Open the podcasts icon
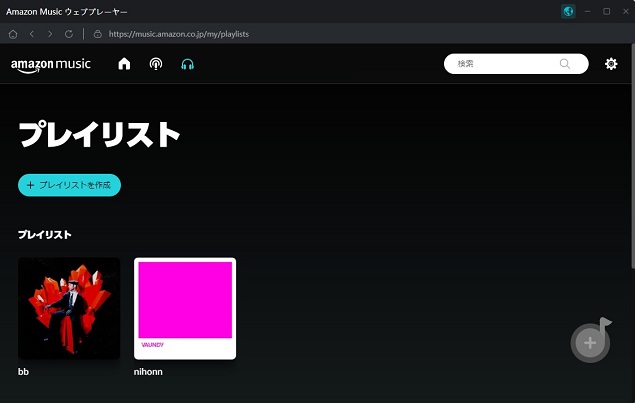Viewport: 635px width, 403px height. tap(156, 64)
